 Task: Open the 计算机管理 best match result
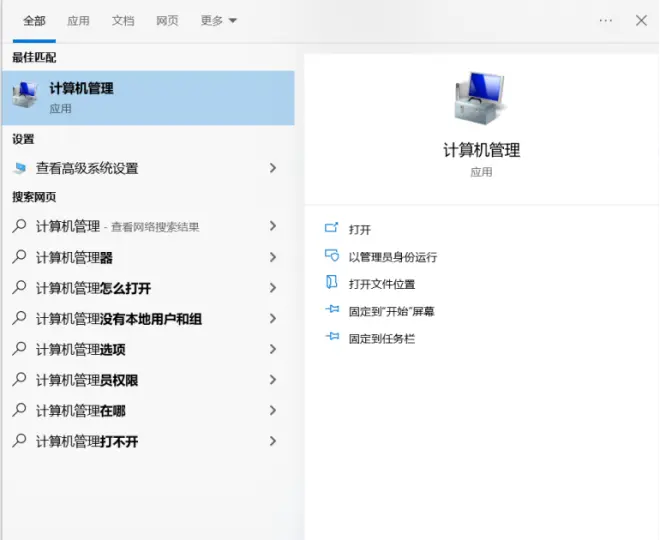point(148,98)
